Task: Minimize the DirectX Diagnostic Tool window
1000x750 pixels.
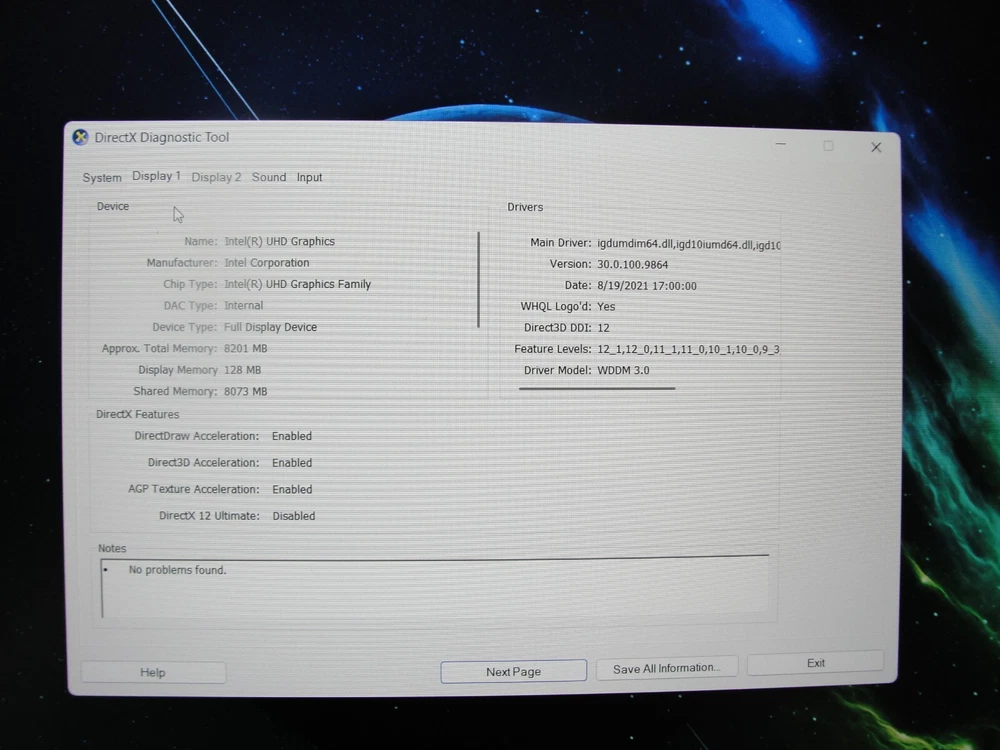Action: coord(781,146)
